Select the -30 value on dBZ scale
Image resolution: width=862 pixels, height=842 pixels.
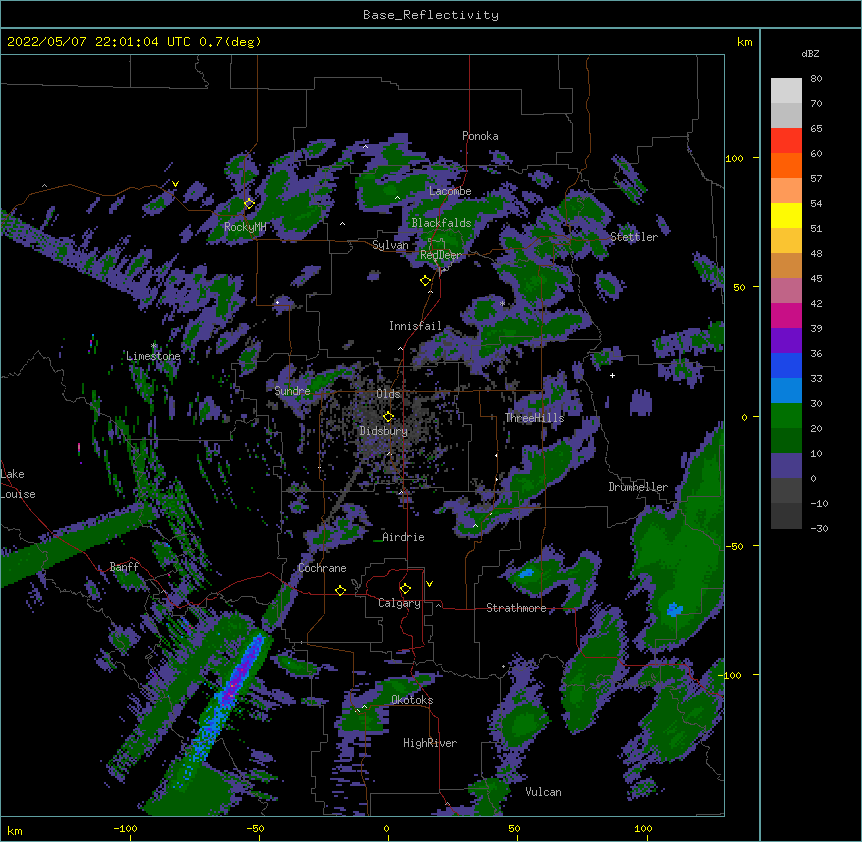point(819,529)
